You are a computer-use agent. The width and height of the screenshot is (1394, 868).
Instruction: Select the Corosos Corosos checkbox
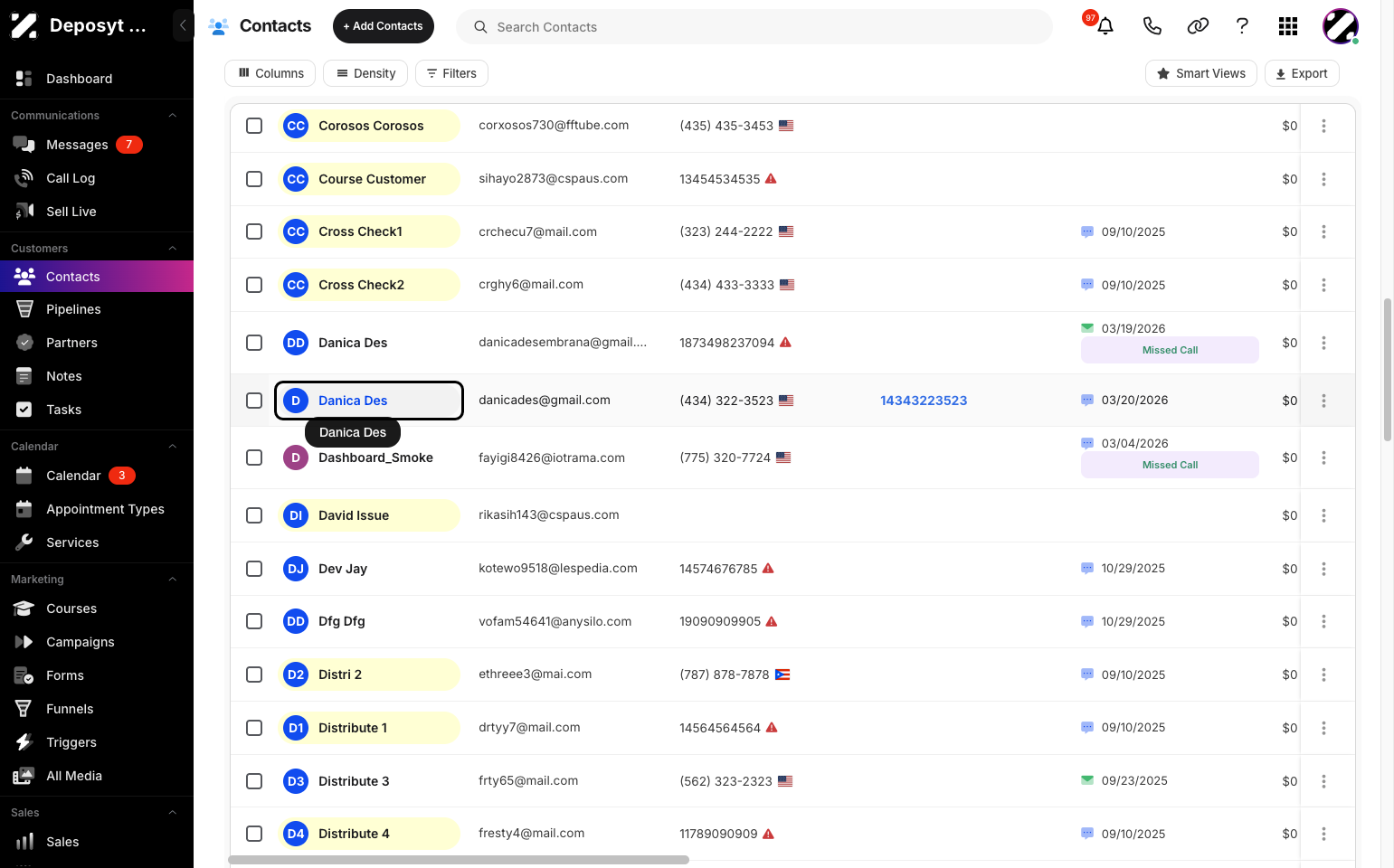tap(254, 126)
